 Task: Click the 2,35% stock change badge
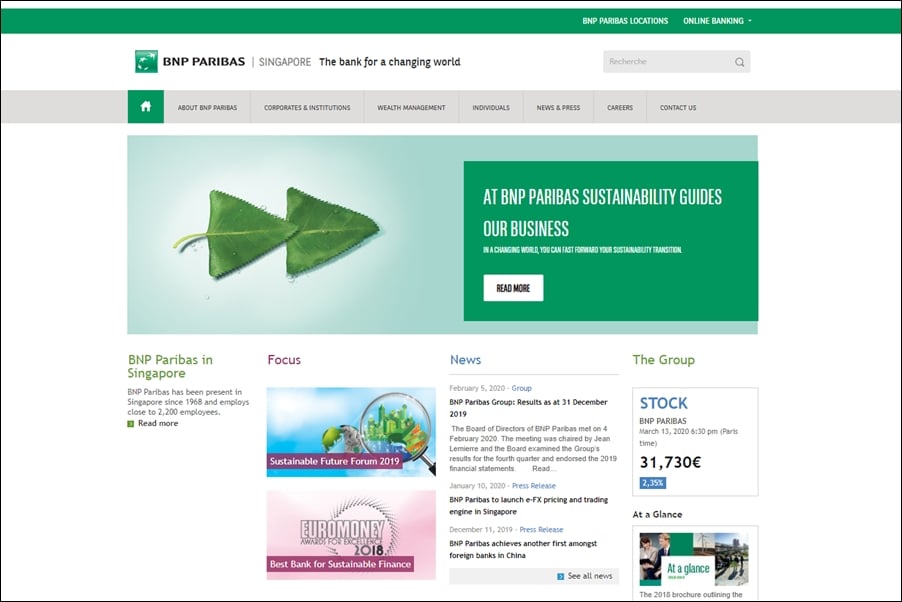[x=652, y=483]
